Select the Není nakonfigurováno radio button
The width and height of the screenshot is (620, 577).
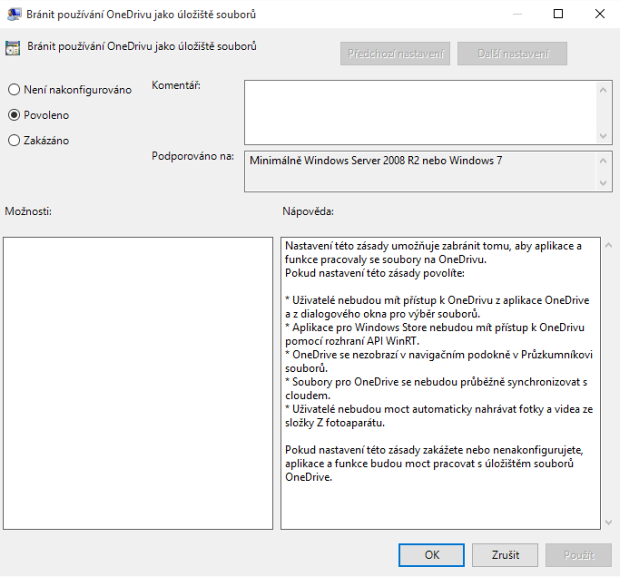pos(14,90)
